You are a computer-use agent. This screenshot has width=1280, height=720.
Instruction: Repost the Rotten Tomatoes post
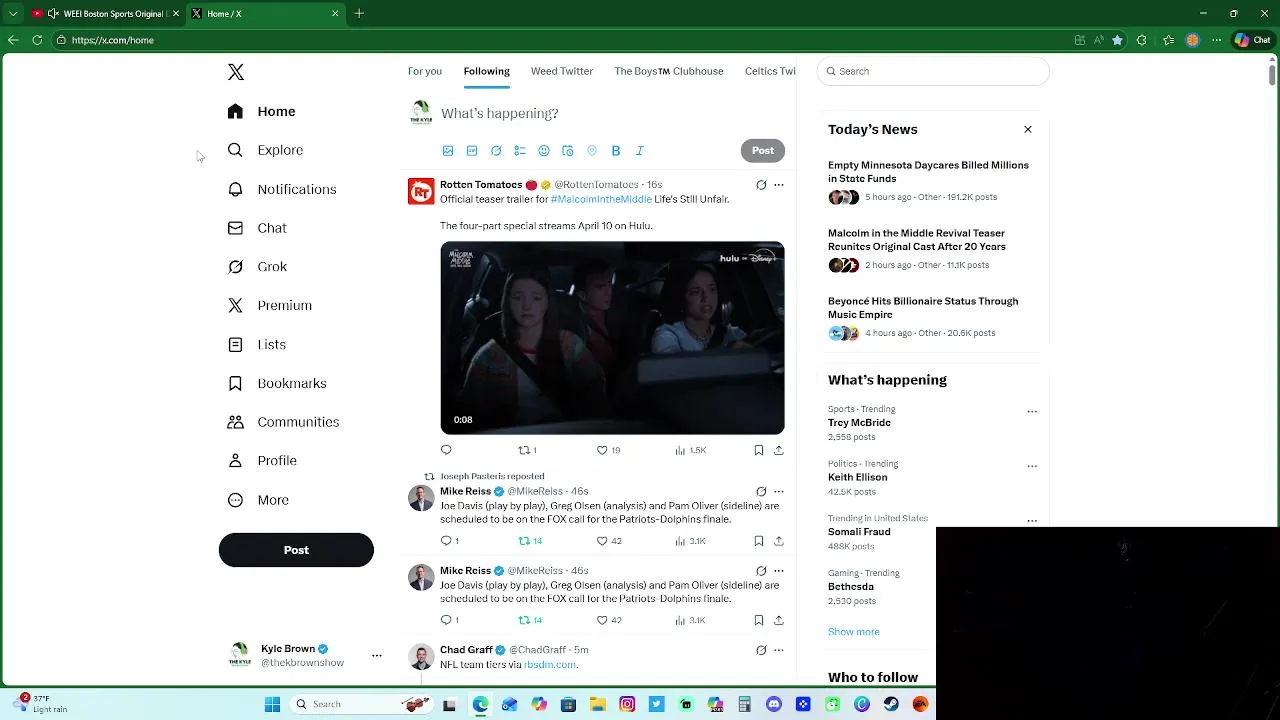tap(527, 450)
